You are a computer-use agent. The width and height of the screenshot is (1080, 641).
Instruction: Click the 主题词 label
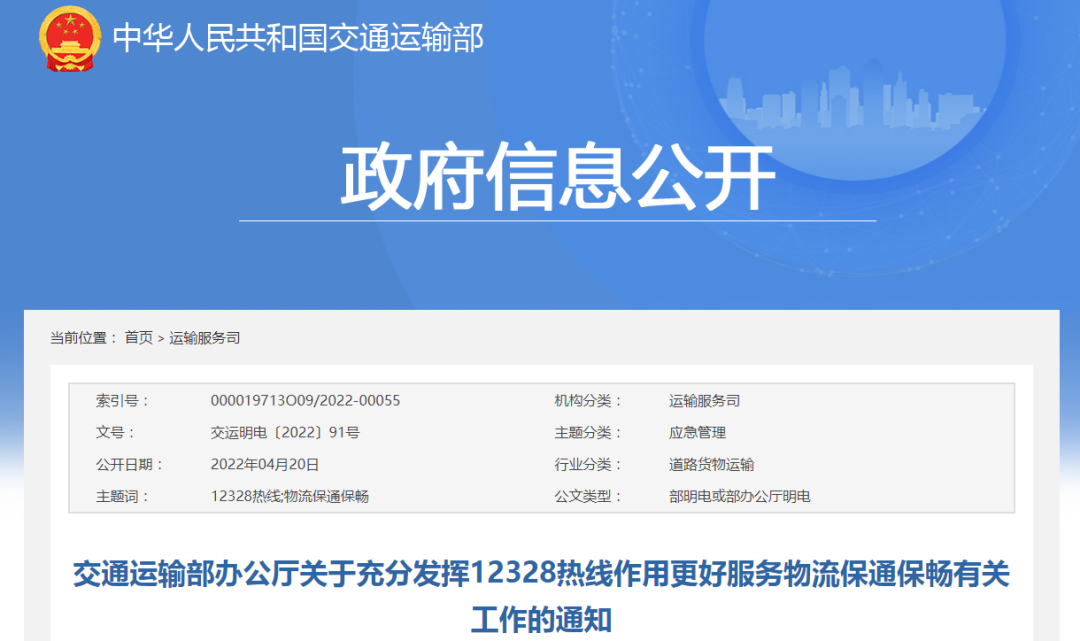(122, 496)
